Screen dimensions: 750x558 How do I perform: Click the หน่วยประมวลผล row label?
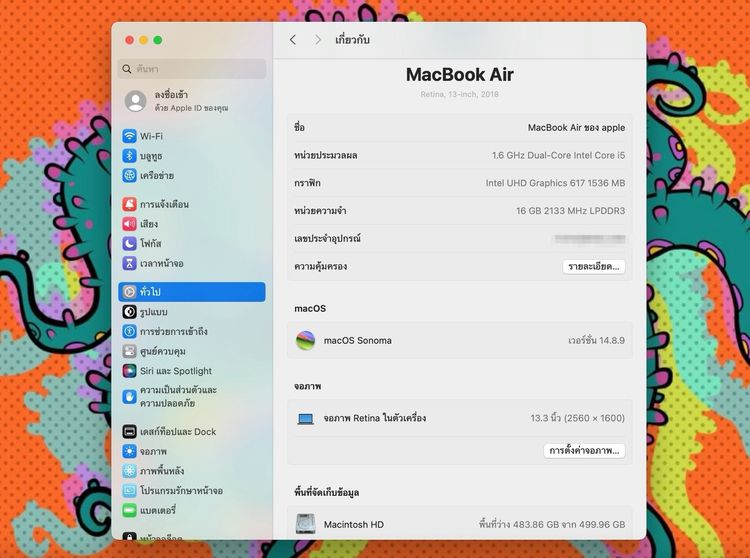click(x=326, y=155)
